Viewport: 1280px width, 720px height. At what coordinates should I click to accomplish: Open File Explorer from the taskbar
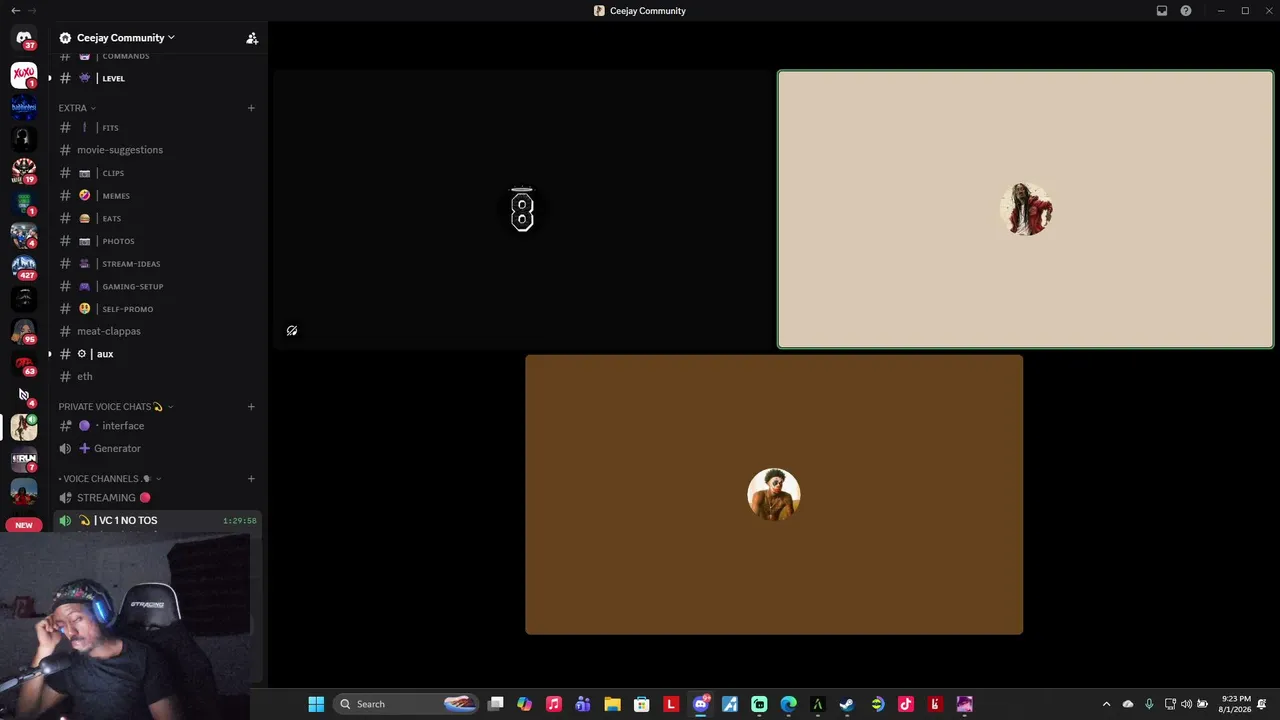click(x=612, y=704)
